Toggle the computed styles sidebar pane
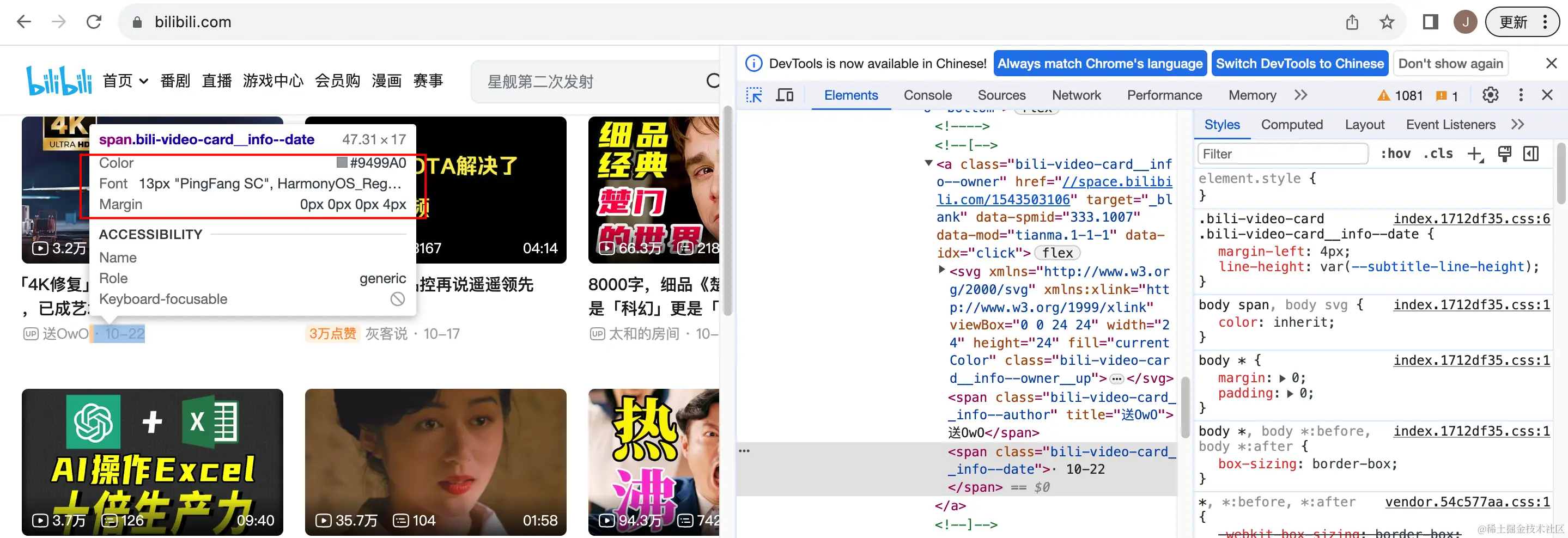The width and height of the screenshot is (1568, 538). [1530, 154]
